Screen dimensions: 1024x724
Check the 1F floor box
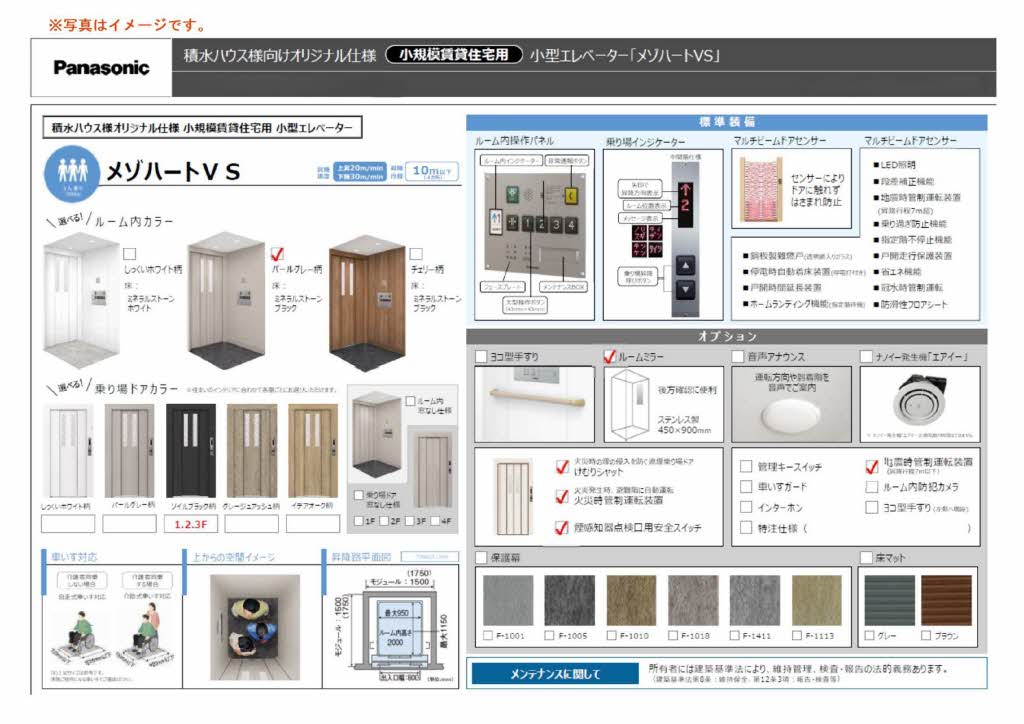pos(359,521)
